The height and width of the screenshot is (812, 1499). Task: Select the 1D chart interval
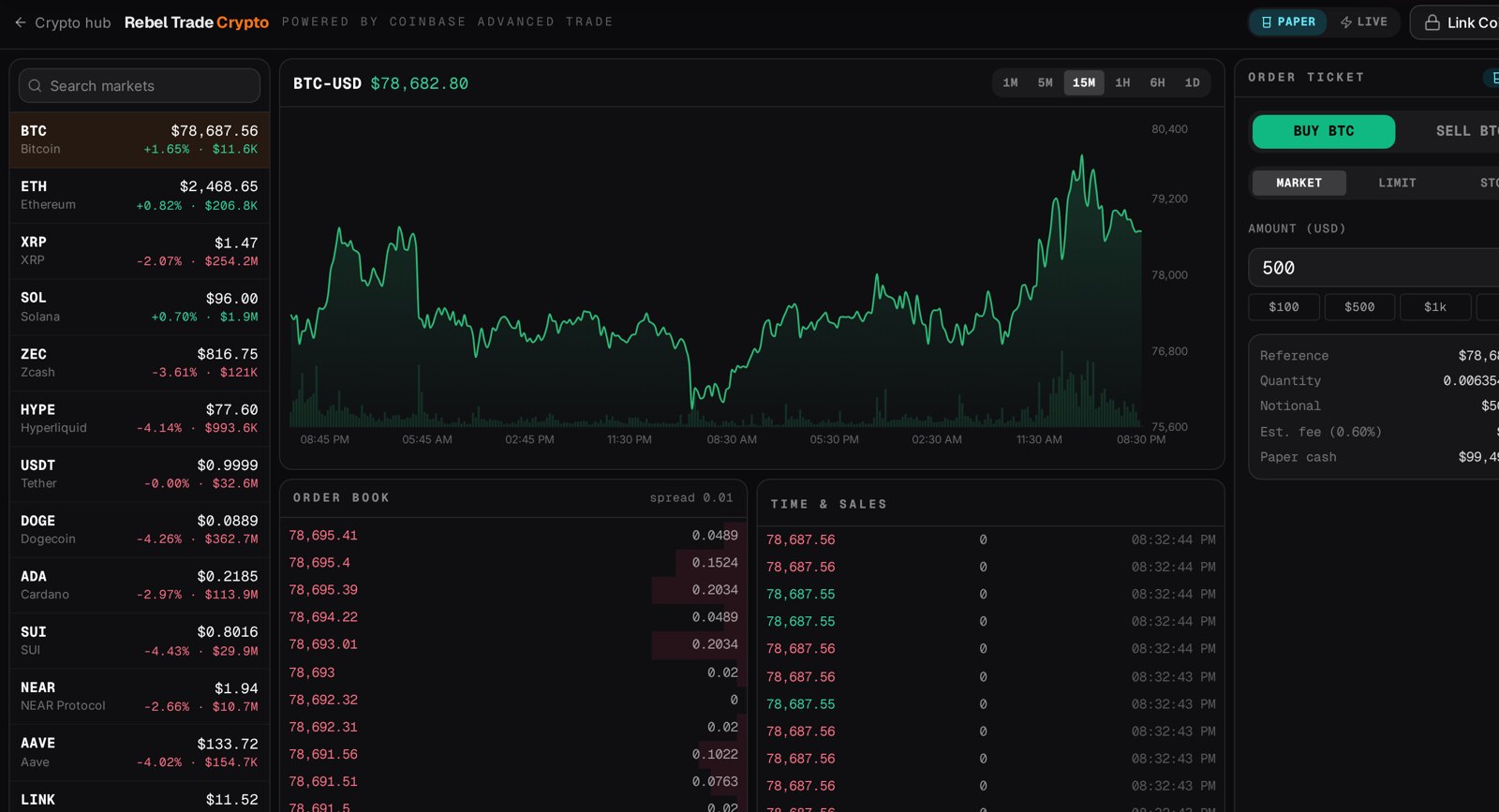[1193, 83]
